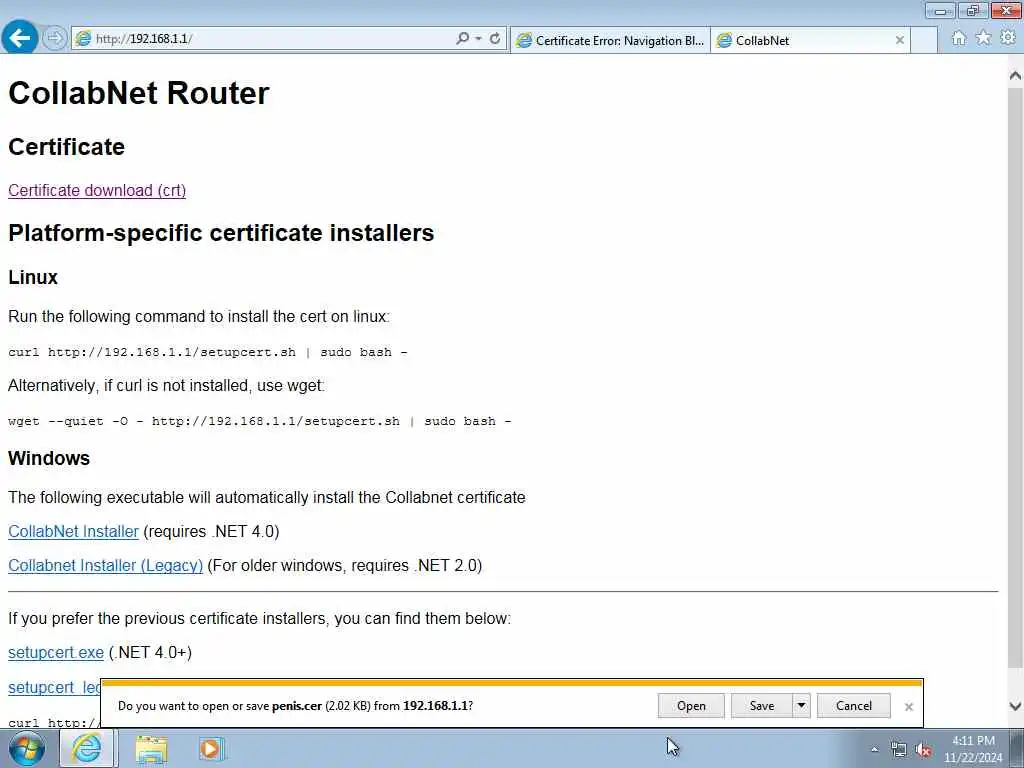Open the CollabNet Installer link

tap(73, 532)
